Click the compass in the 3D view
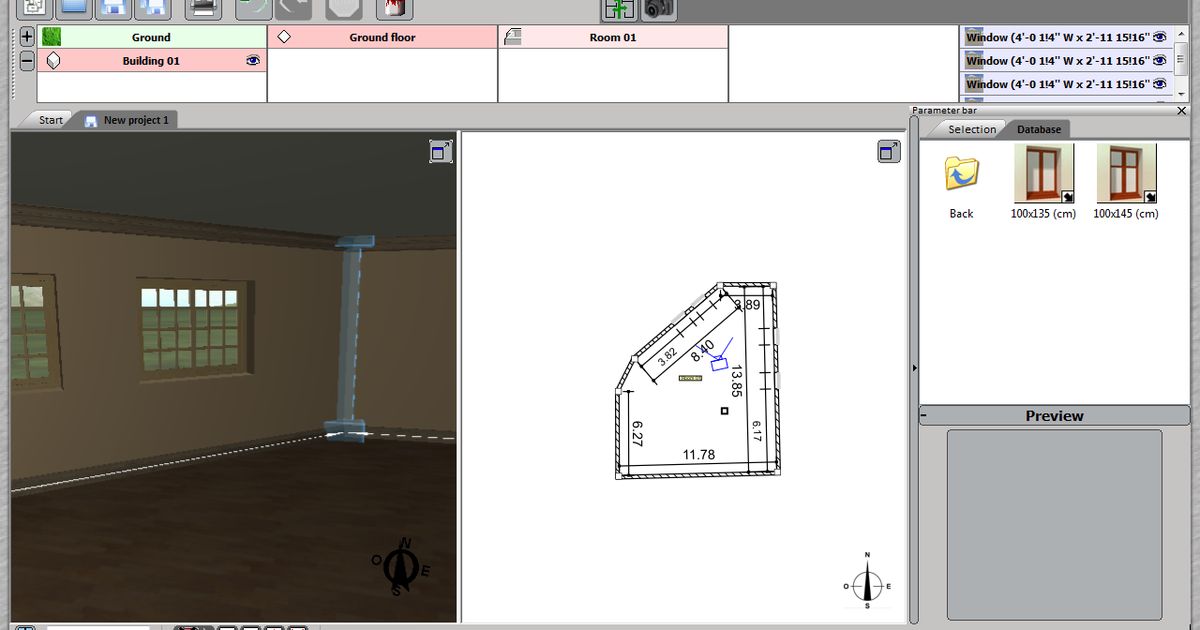The height and width of the screenshot is (630, 1200). tap(402, 568)
